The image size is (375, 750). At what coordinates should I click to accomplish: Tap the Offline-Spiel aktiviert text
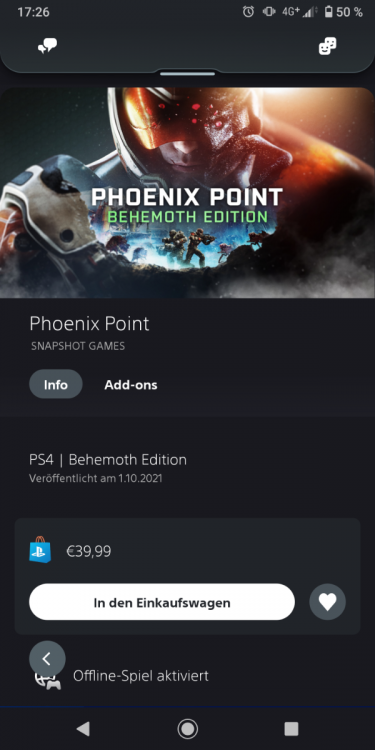[x=141, y=676]
